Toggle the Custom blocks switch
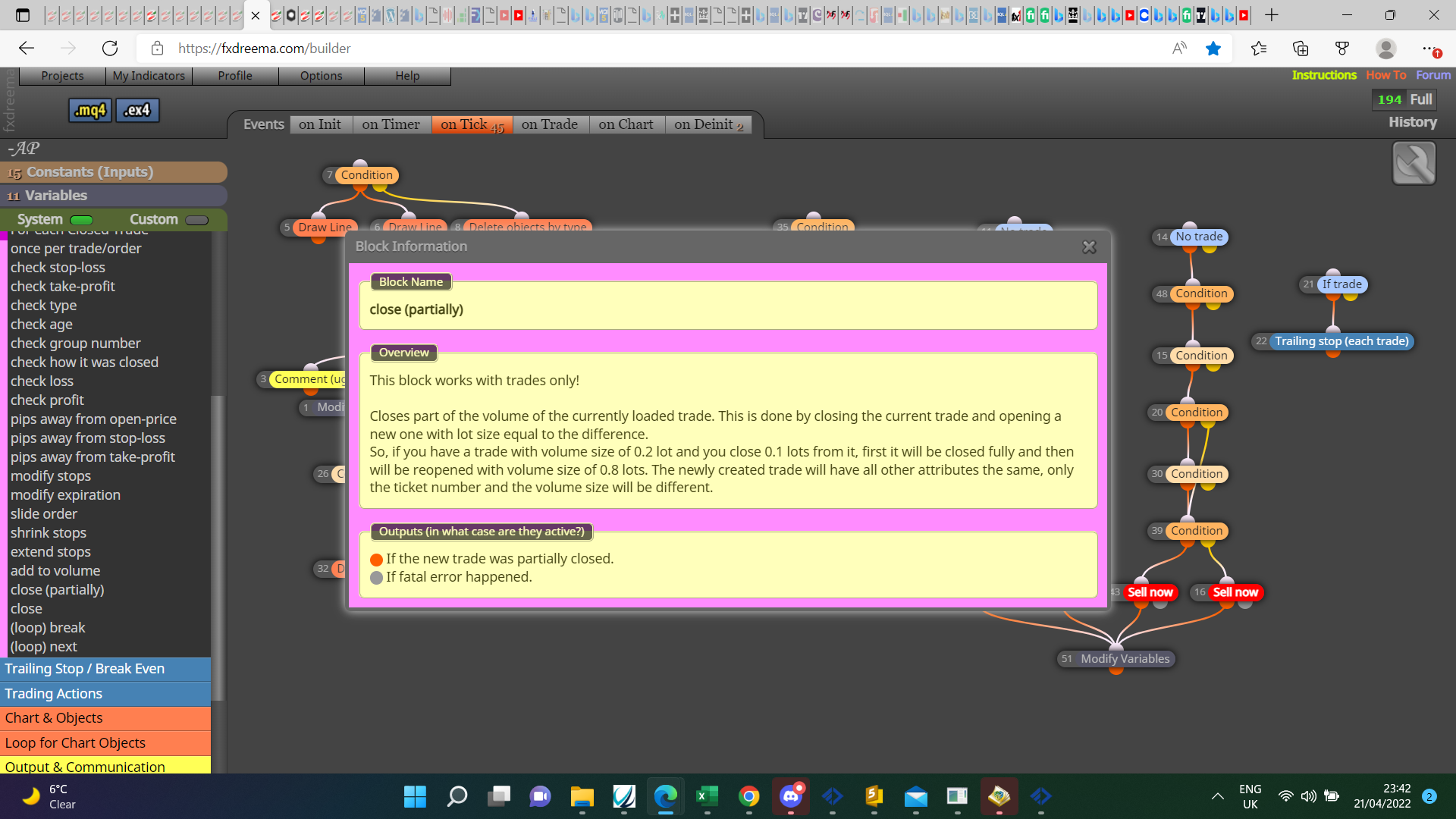The height and width of the screenshot is (819, 1456). point(196,220)
